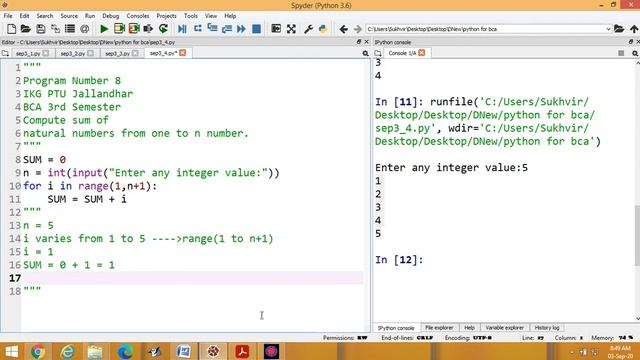640x360 pixels.
Task: Run current cell icon
Action: coord(119,29)
